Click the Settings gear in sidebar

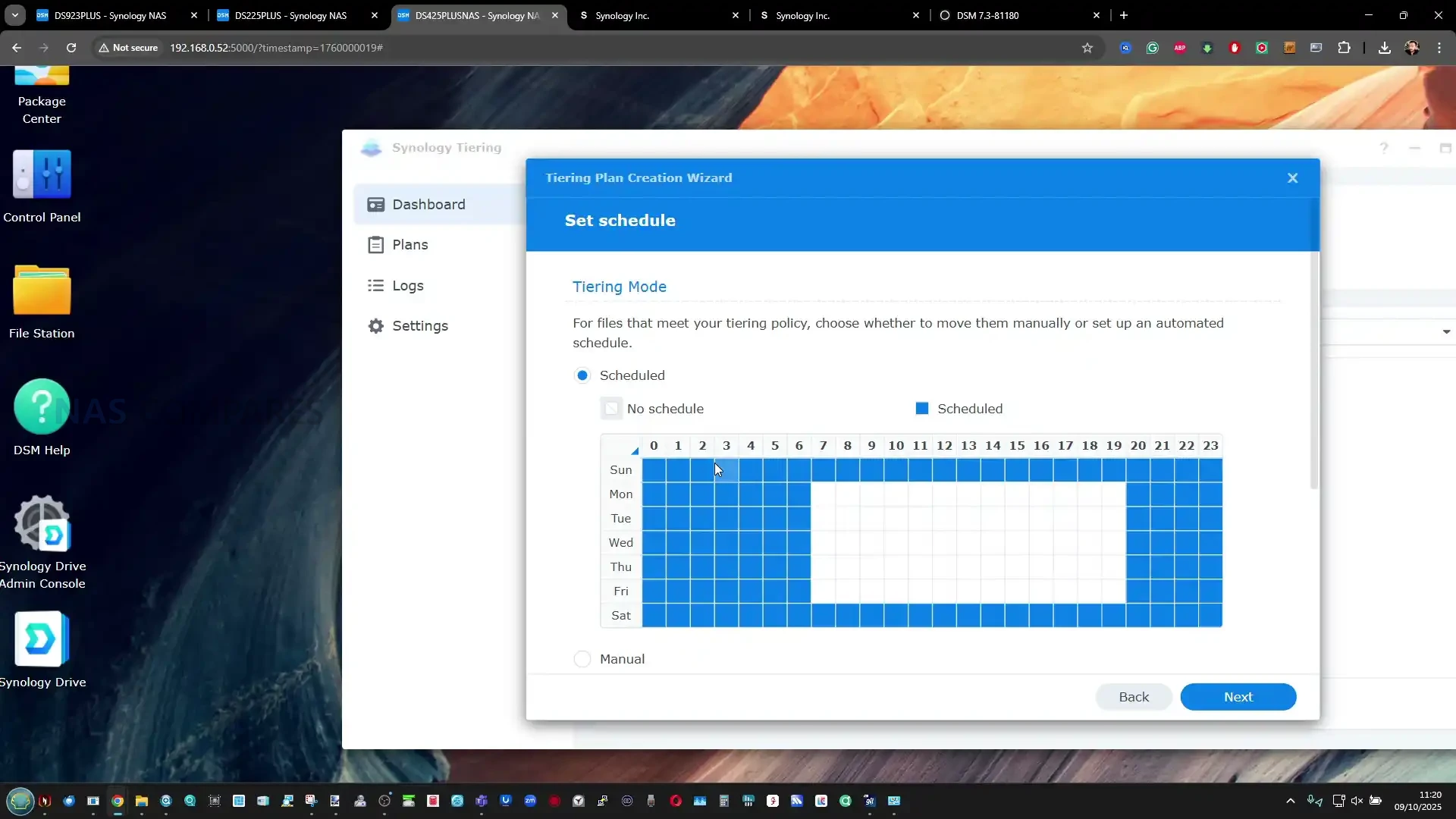[x=376, y=326]
